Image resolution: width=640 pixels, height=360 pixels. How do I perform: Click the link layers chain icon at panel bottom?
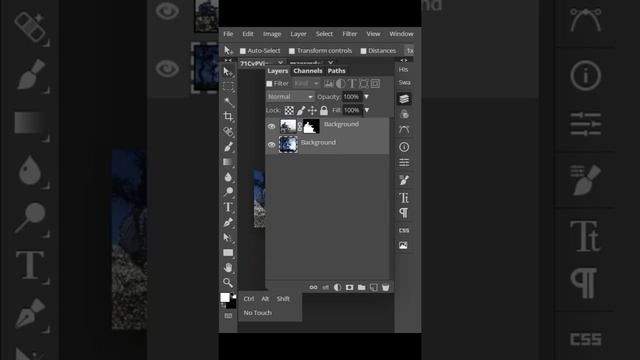(x=313, y=287)
